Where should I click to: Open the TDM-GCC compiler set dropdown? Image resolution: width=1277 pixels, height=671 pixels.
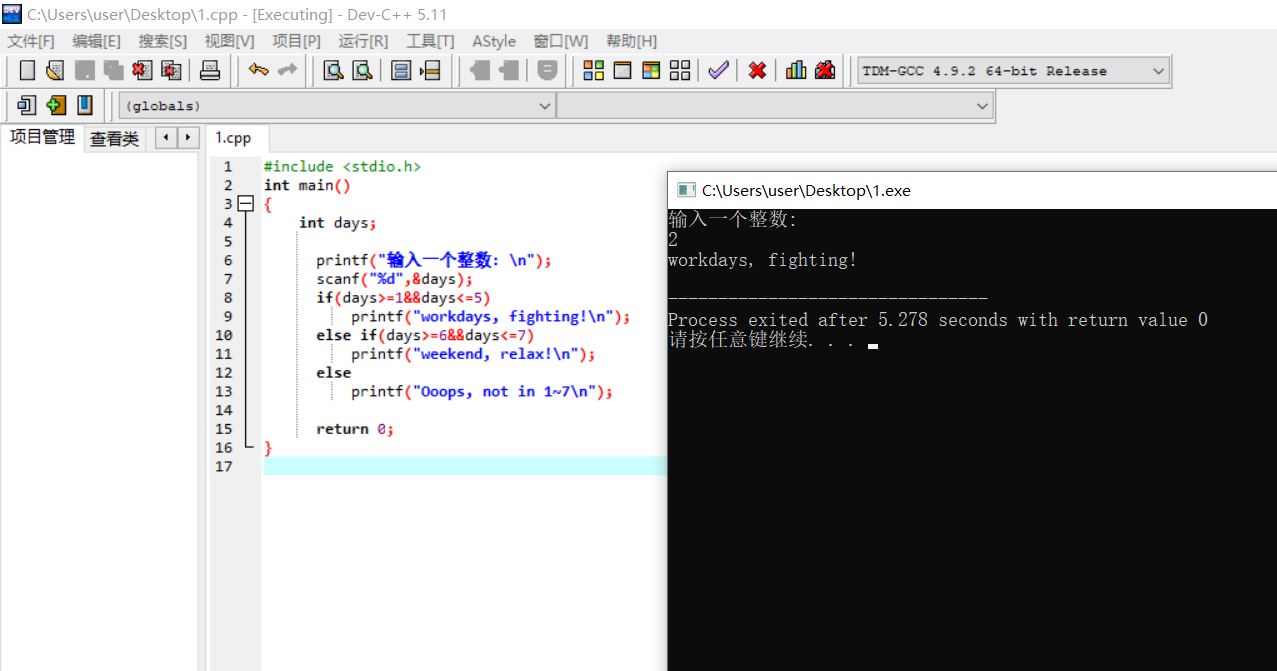point(1013,71)
